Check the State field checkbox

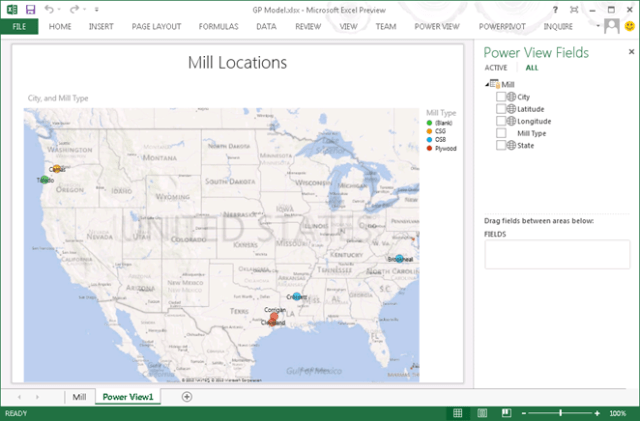point(501,145)
